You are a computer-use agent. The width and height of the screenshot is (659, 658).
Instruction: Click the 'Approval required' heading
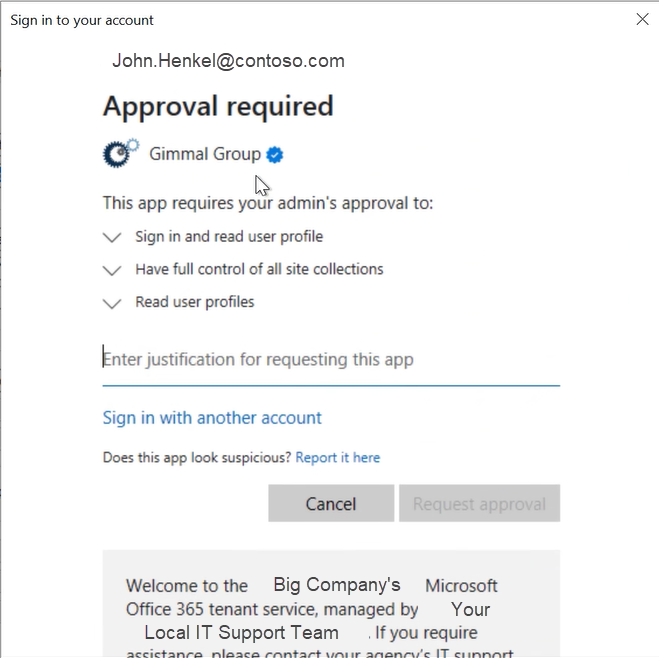[x=218, y=106]
